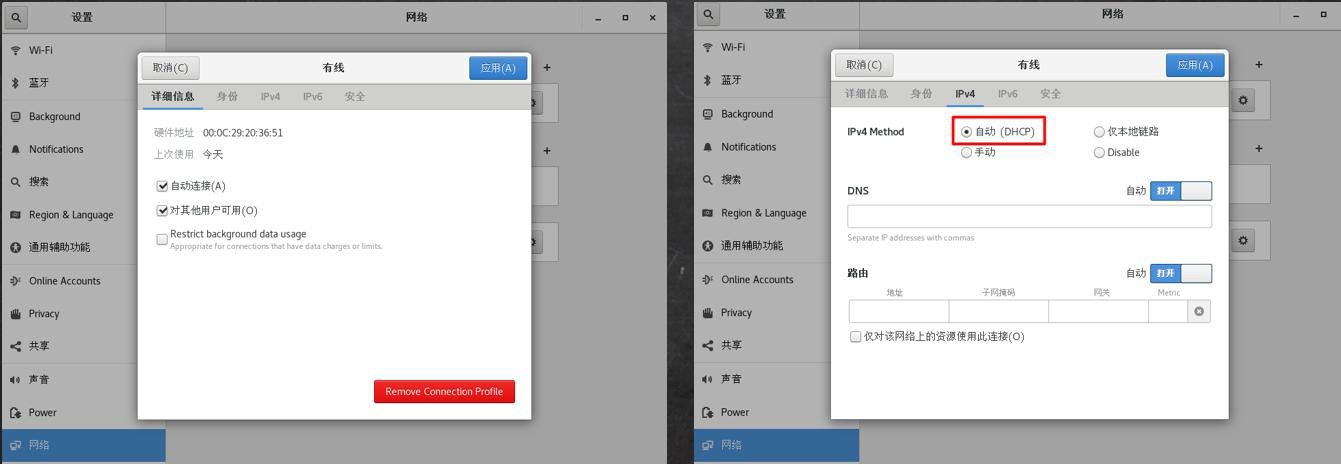Screen dimensions: 1341x464
Task: Uncheck the 自动连接(A) checkbox
Action: coord(162,186)
